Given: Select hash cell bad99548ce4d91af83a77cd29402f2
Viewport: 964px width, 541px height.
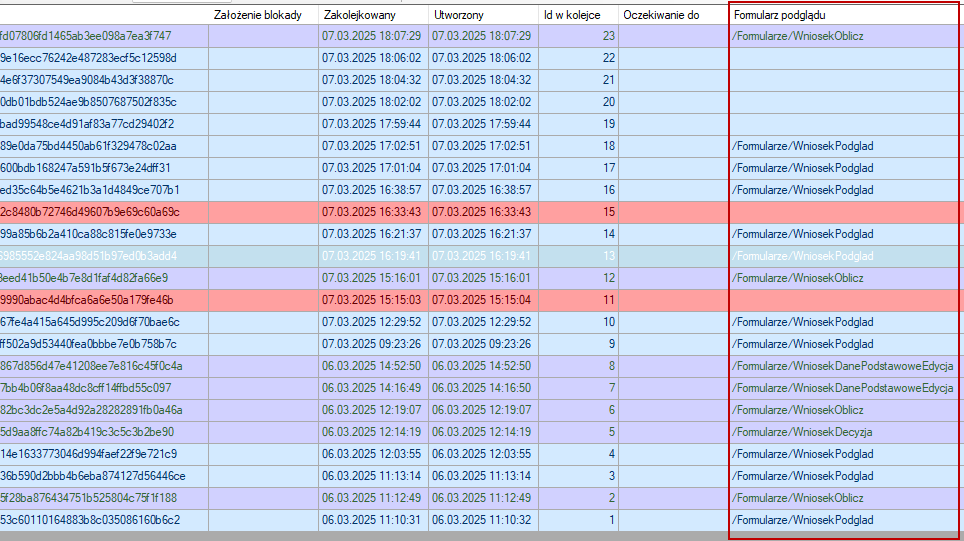Looking at the screenshot, I should coord(104,124).
